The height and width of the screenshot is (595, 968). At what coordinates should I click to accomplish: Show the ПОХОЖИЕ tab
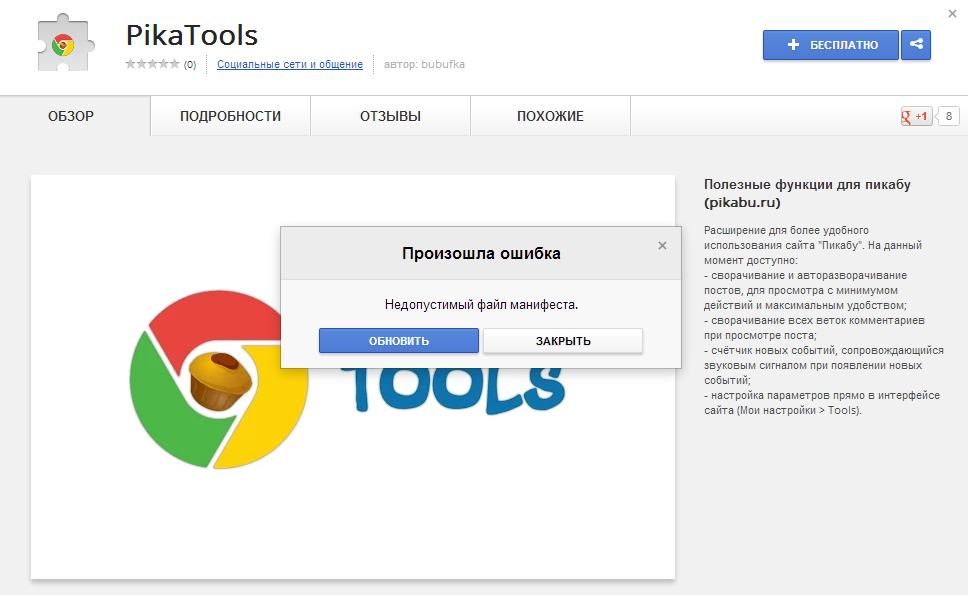coord(550,116)
